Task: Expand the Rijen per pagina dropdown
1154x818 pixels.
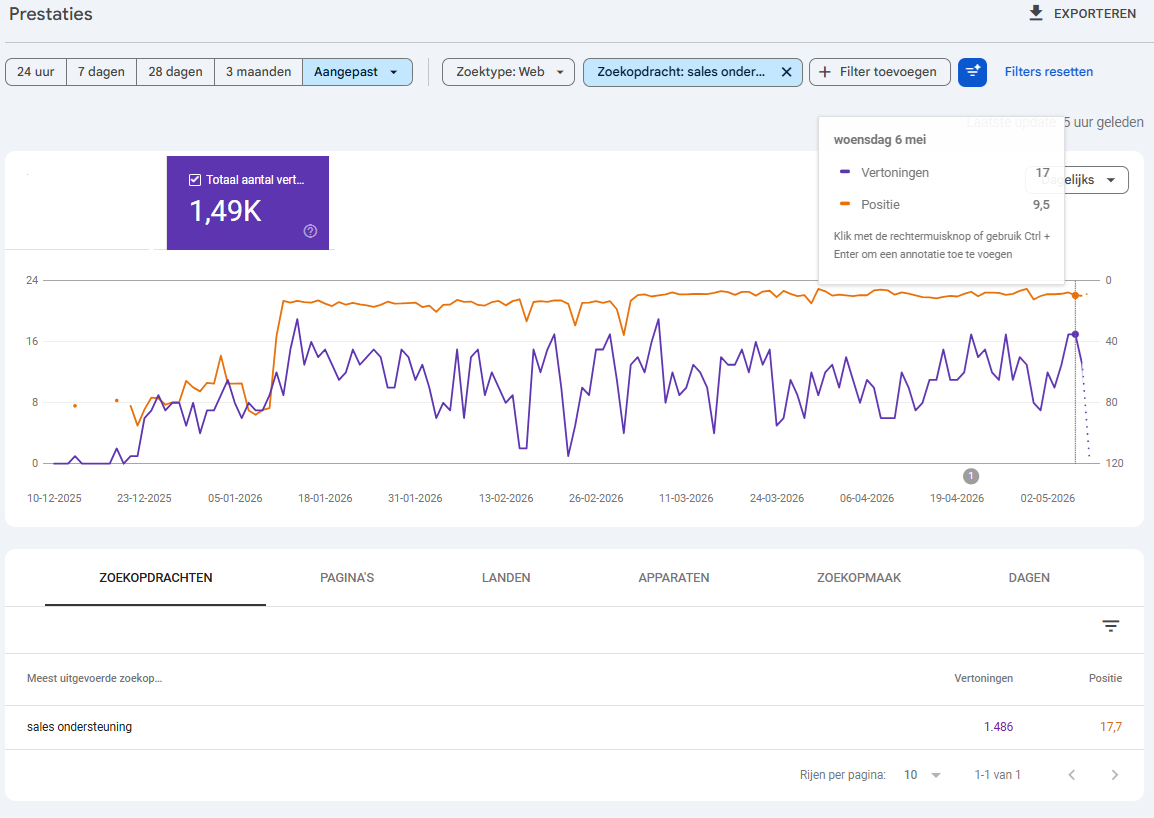Action: [923, 775]
